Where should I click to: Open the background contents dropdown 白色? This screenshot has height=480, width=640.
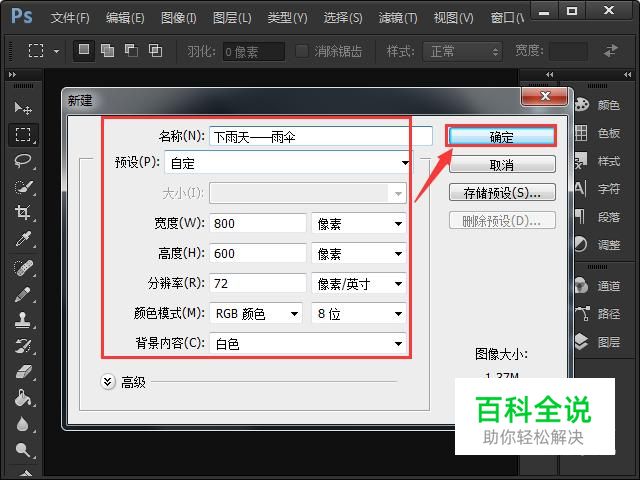pos(308,344)
